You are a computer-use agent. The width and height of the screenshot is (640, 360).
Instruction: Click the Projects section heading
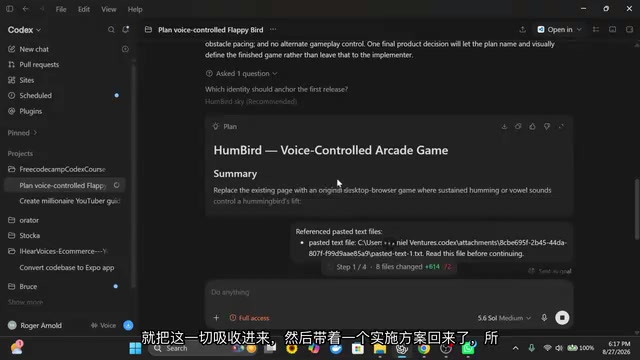click(x=20, y=153)
